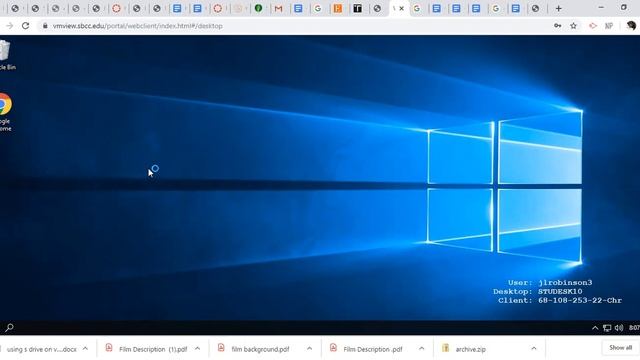Bookmark this page with the star

(x=573, y=26)
